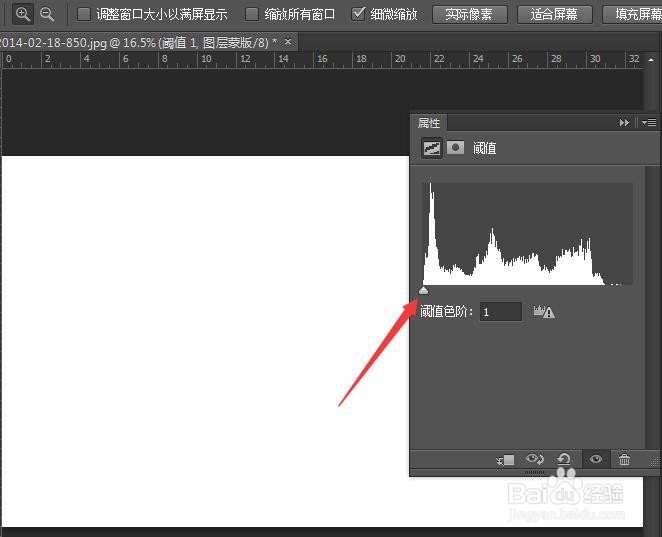The image size is (662, 537).
Task: Select the threshold adjustment icon
Action: tap(432, 148)
